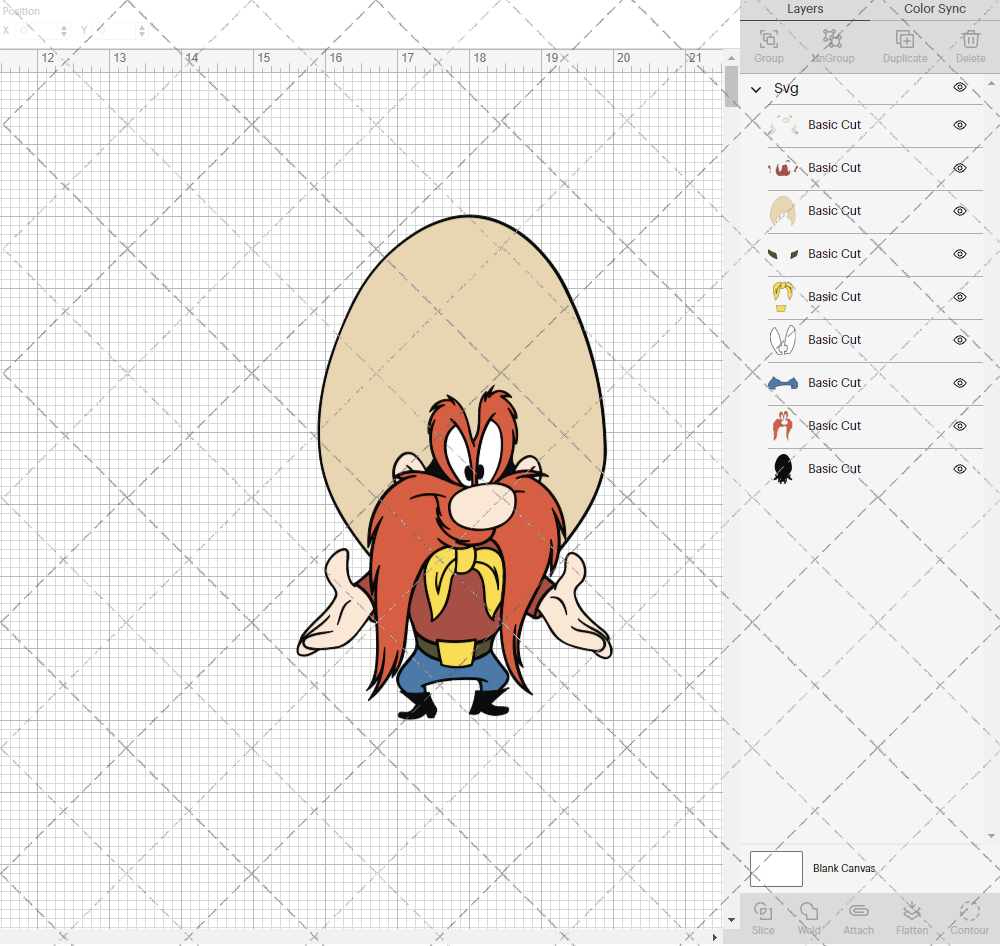Click the UnGroup icon

(832, 40)
